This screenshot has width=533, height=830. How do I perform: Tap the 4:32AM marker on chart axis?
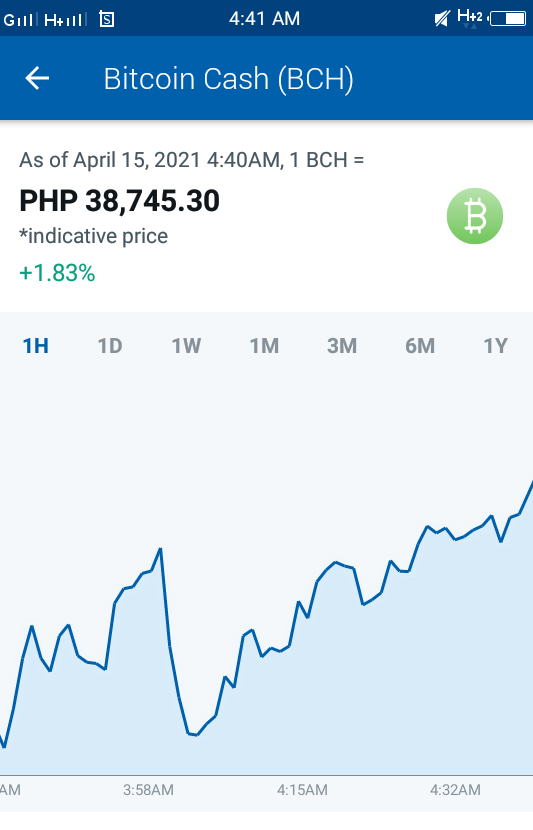click(455, 790)
